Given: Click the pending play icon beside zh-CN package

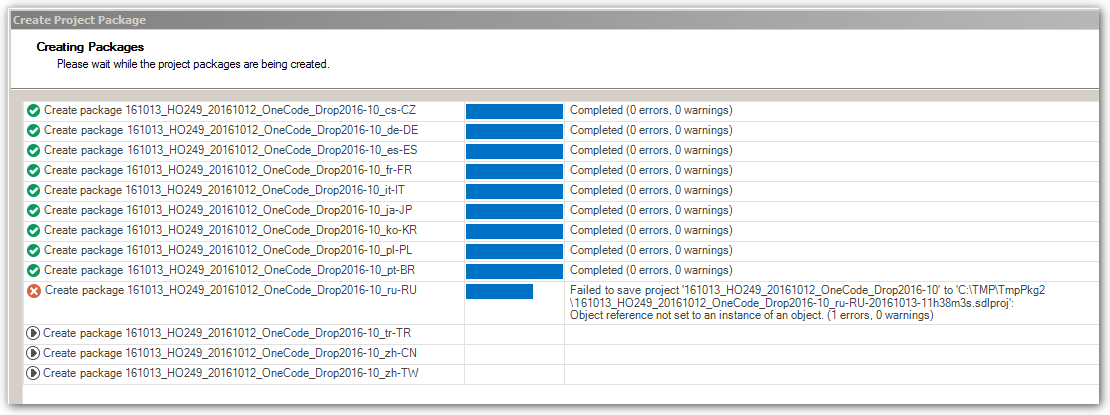Looking at the screenshot, I should 33,353.
